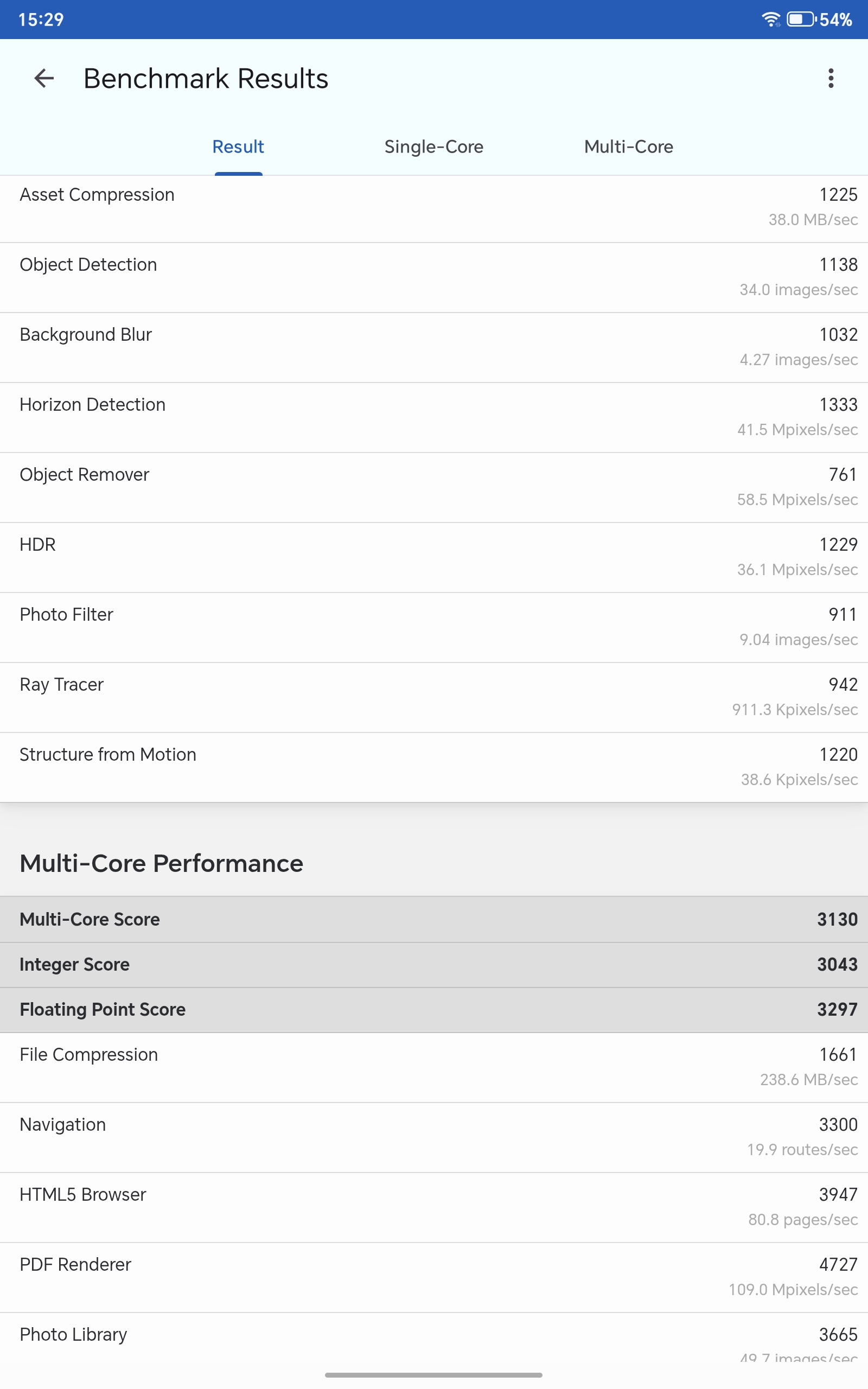Open the three-dot overflow menu

[830, 78]
